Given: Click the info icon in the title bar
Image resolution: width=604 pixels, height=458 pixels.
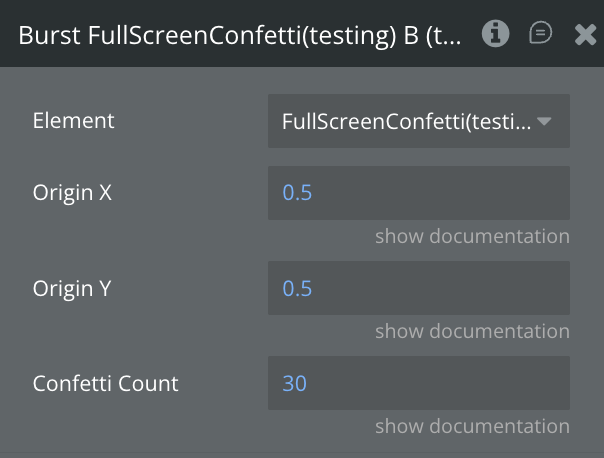Looking at the screenshot, I should 494,34.
